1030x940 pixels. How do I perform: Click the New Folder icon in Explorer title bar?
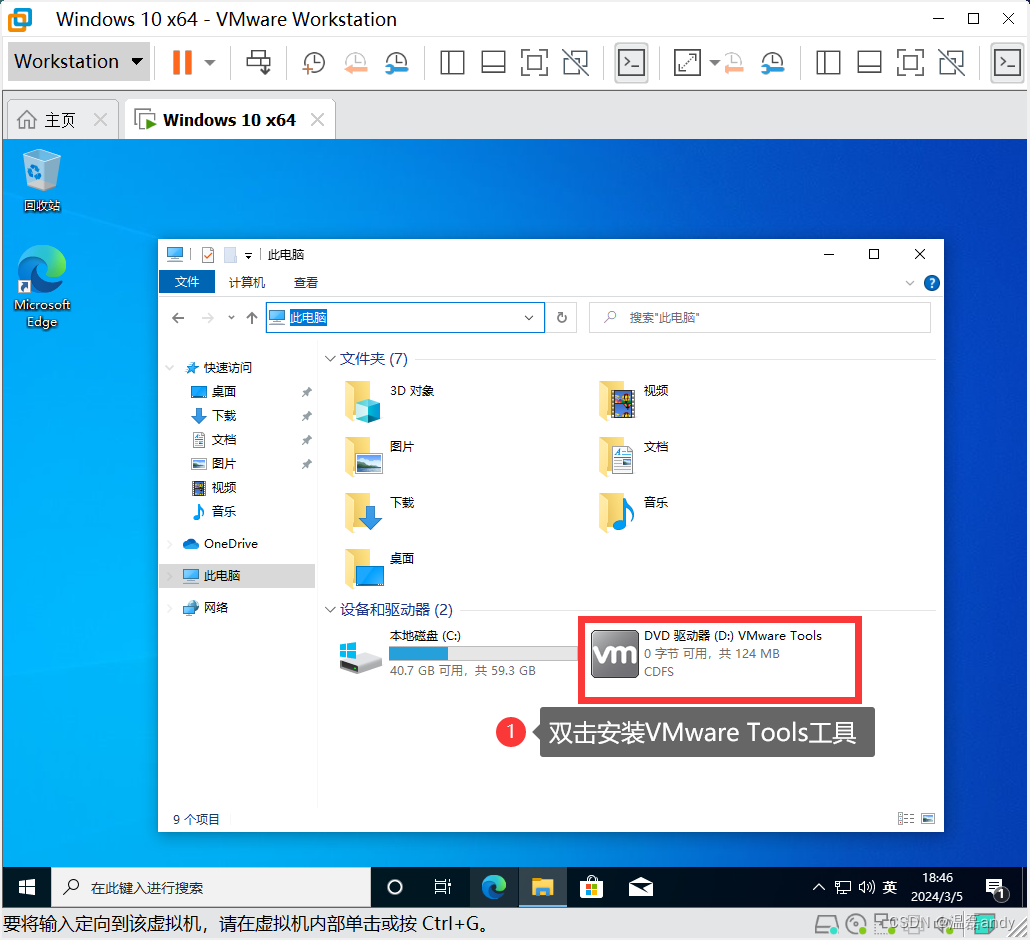point(230,254)
